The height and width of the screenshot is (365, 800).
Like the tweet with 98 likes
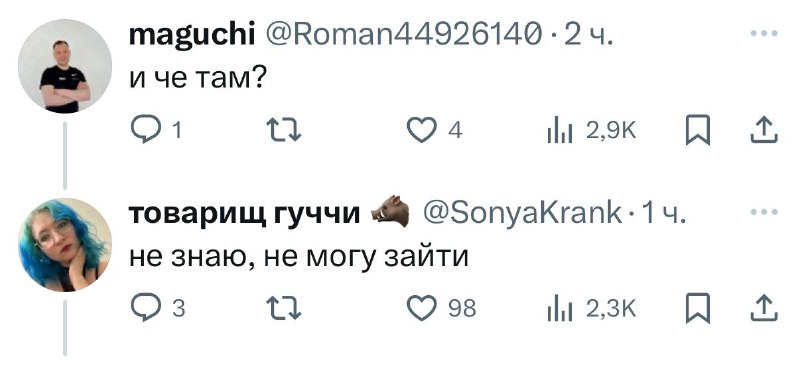coord(441,308)
